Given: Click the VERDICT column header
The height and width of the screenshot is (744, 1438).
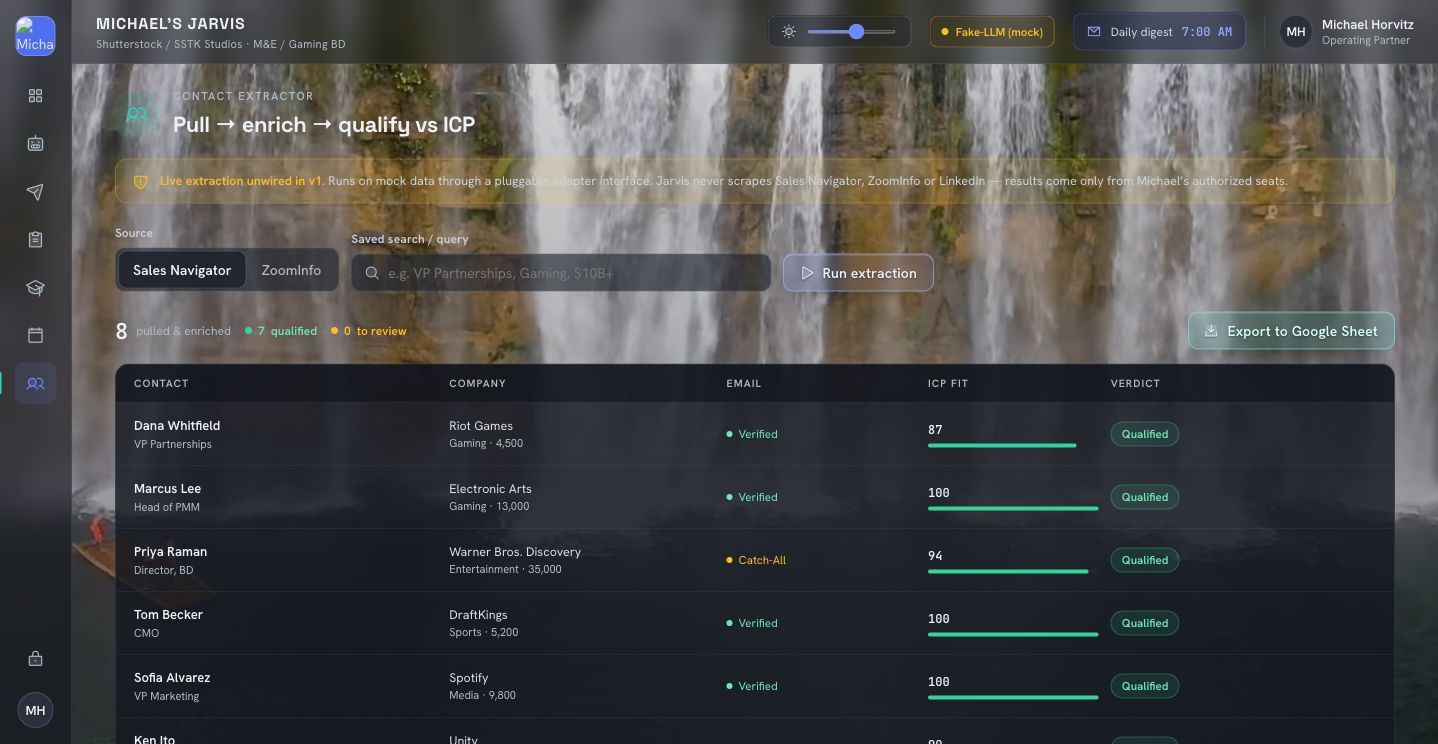Looking at the screenshot, I should coord(1135,384).
